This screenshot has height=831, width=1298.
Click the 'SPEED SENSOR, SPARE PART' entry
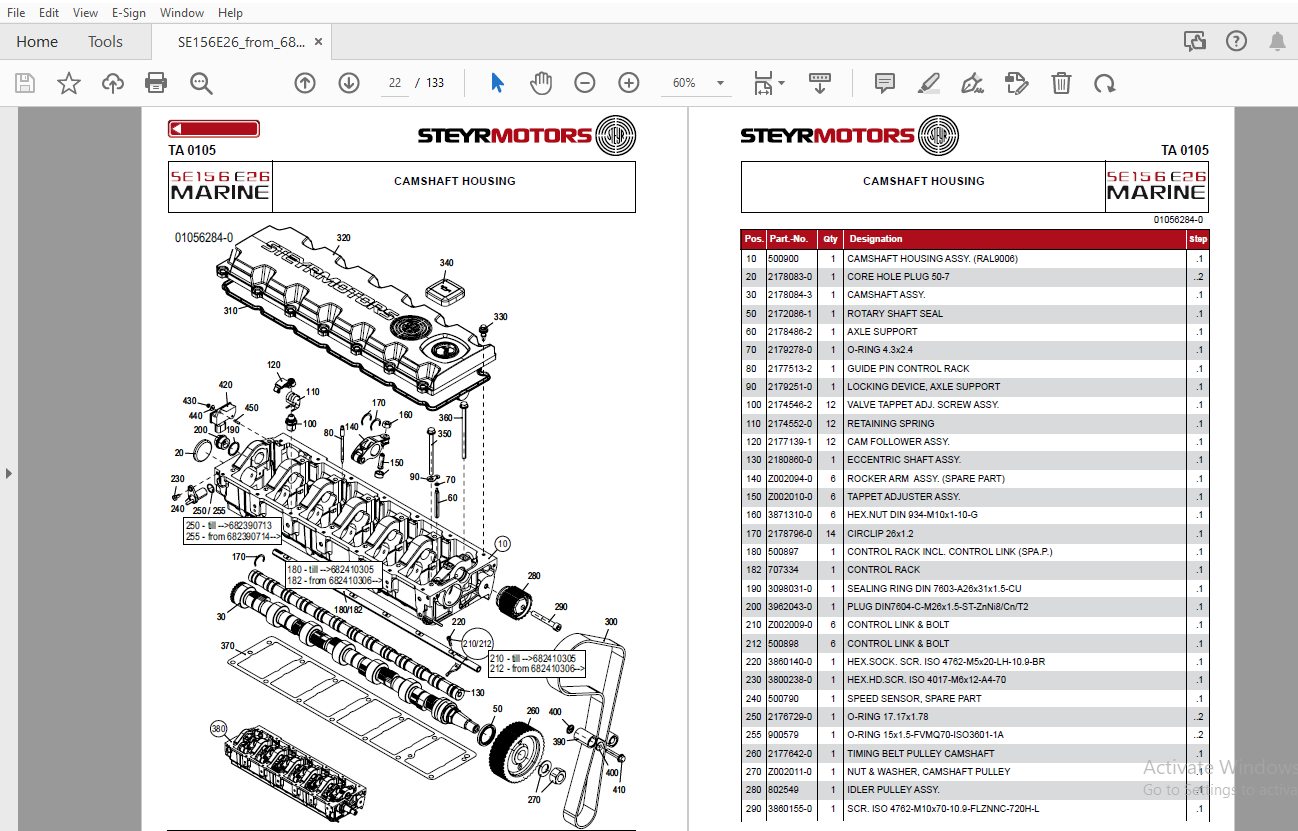(914, 698)
